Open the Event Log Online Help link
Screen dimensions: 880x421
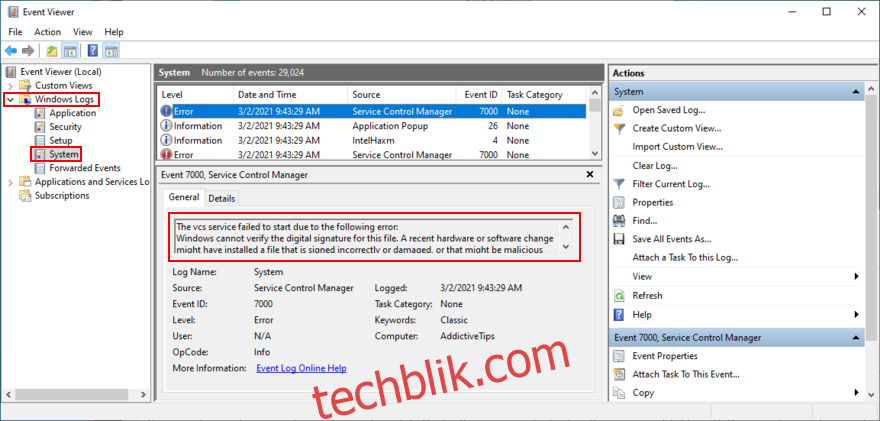click(x=301, y=368)
